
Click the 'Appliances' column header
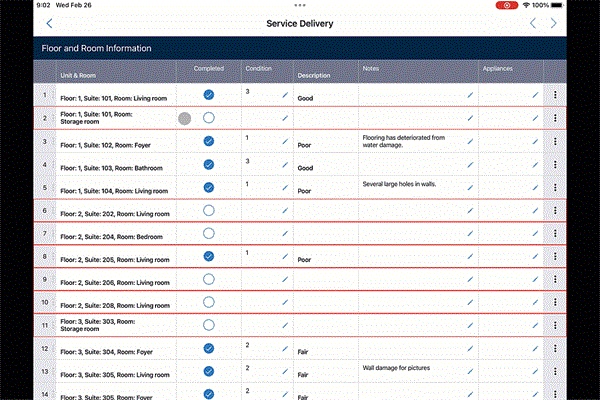(x=497, y=69)
